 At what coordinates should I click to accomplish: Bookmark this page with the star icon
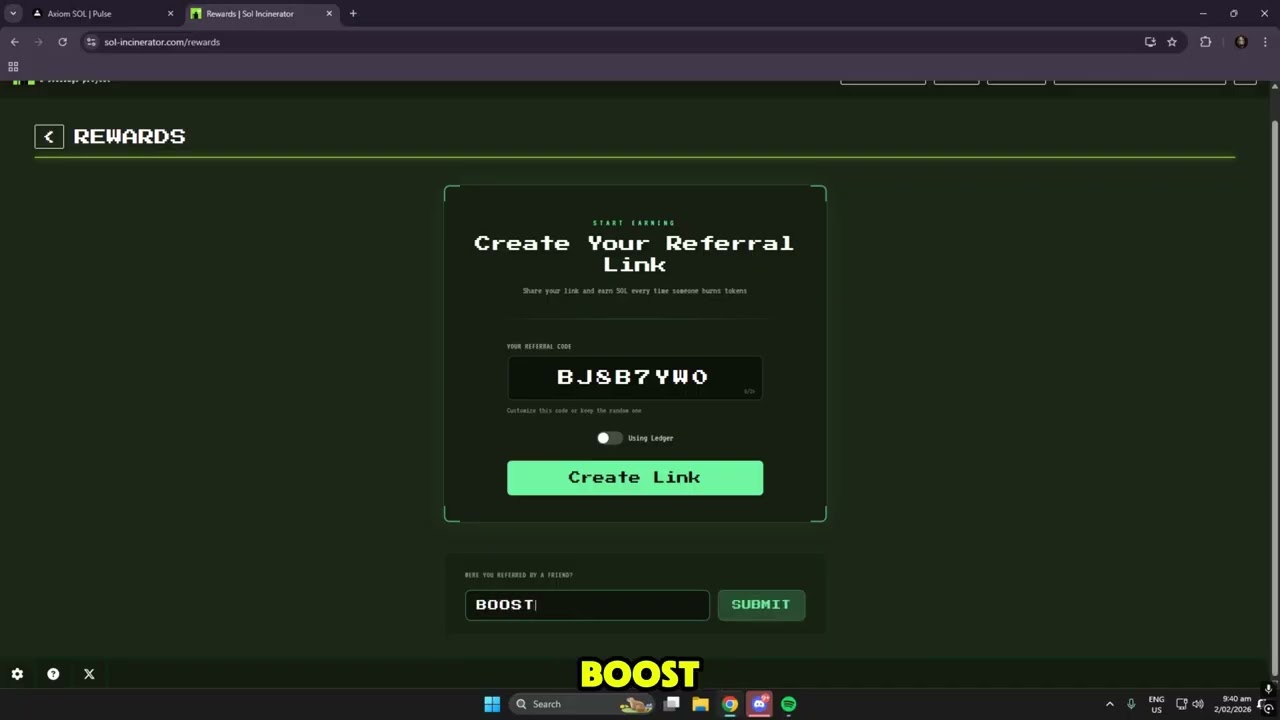[x=1172, y=42]
